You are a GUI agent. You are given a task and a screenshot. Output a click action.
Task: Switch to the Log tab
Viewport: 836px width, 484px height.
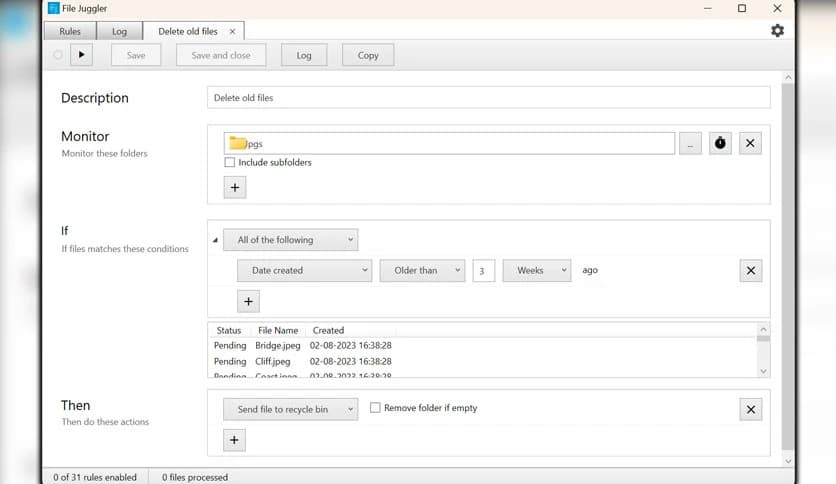[119, 31]
